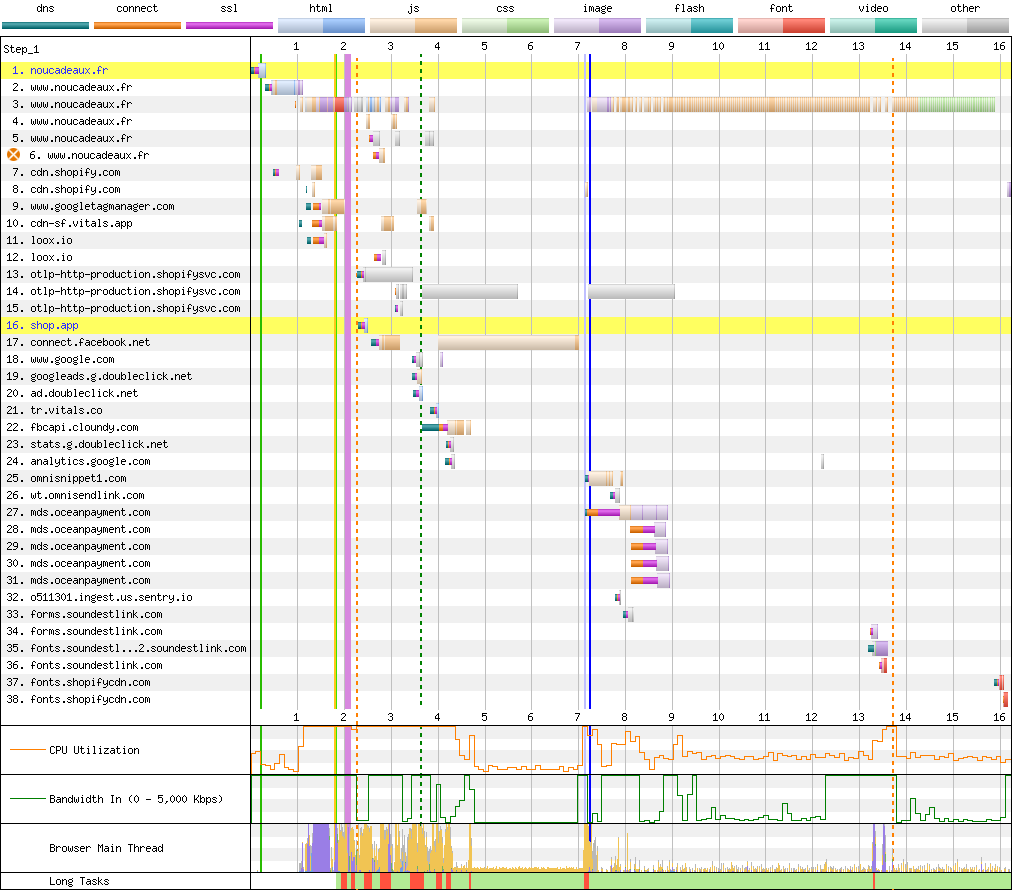This screenshot has width=1012, height=890.
Task: Click request 36. fonts.soundestlink.com
Action: 85,665
